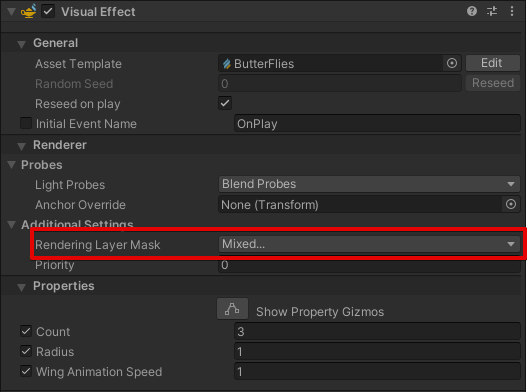The width and height of the screenshot is (532, 392).
Task: Click the Rendering Layer Mask label
Action: (98, 245)
